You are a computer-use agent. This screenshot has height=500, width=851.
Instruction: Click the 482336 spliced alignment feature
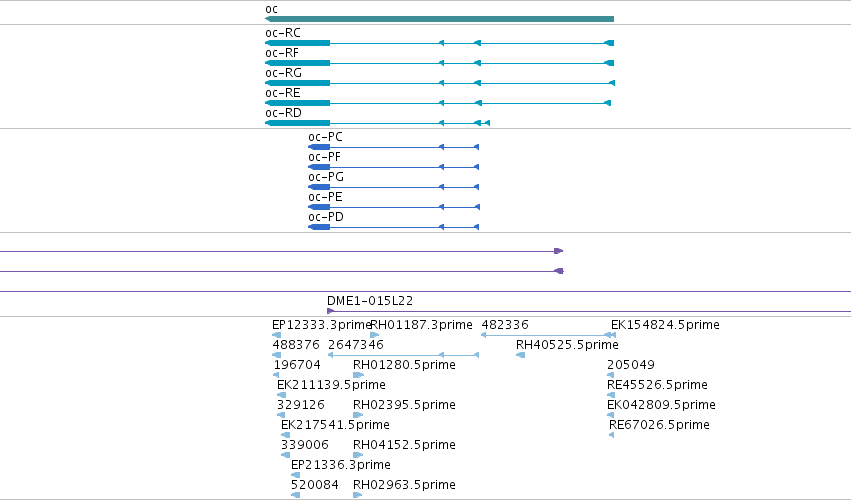pyautogui.click(x=548, y=335)
